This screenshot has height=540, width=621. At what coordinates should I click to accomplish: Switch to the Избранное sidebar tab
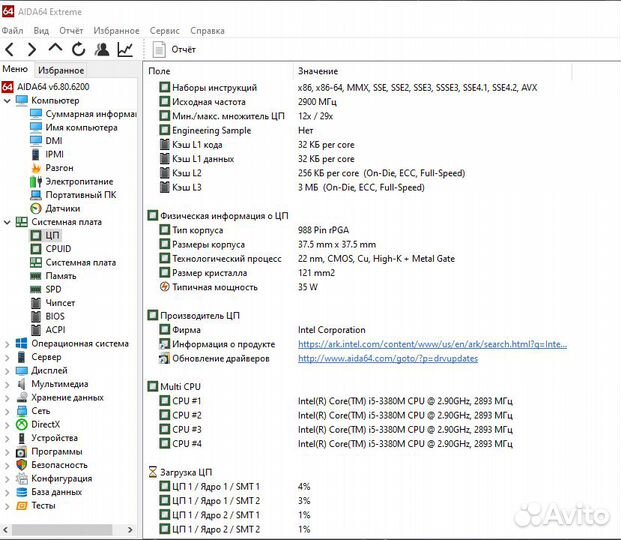(61, 70)
